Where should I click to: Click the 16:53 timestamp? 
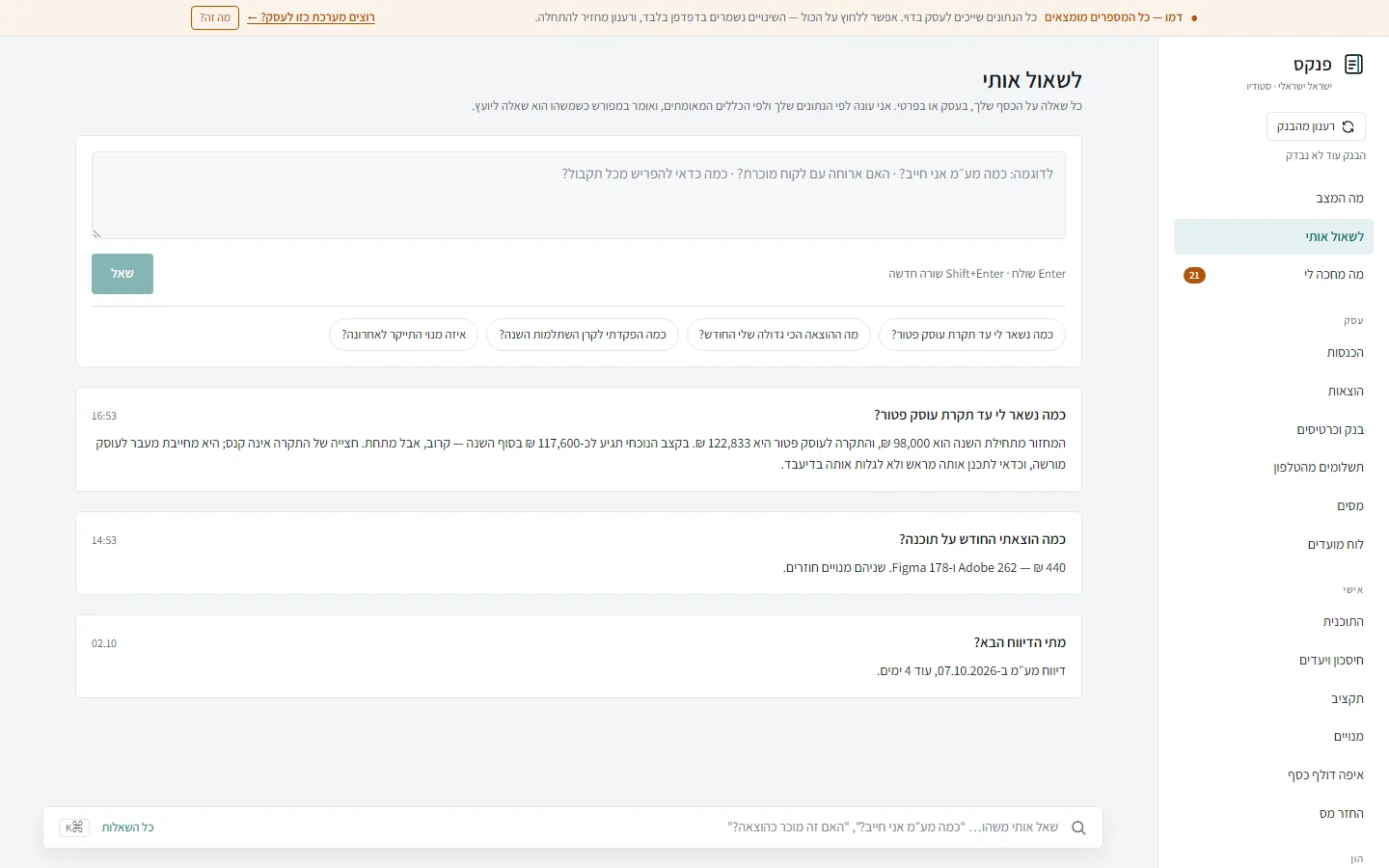pyautogui.click(x=104, y=416)
